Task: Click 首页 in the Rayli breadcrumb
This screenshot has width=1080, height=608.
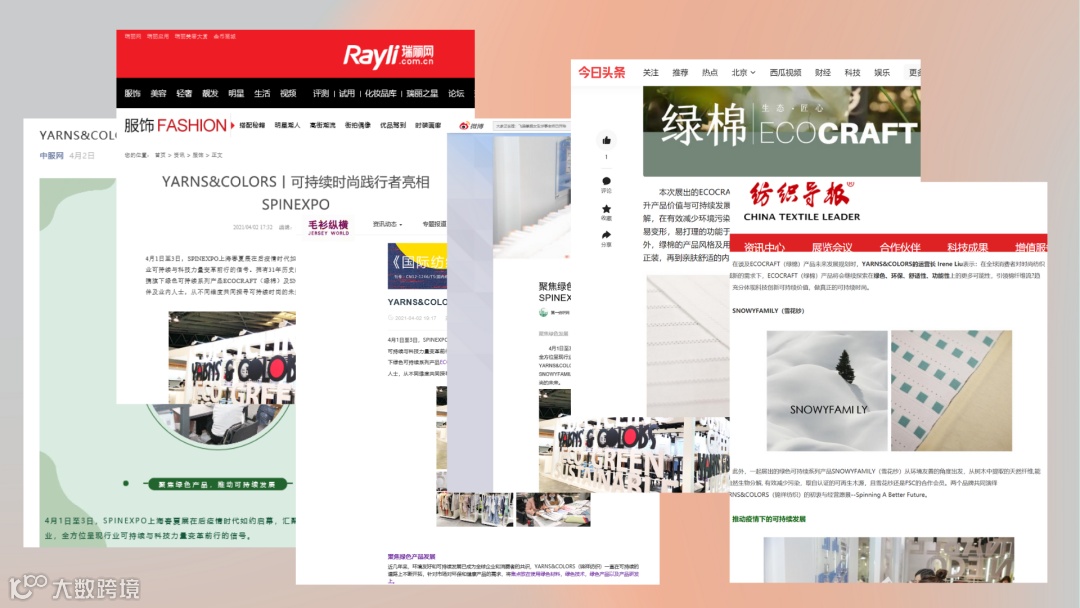Action: click(160, 156)
